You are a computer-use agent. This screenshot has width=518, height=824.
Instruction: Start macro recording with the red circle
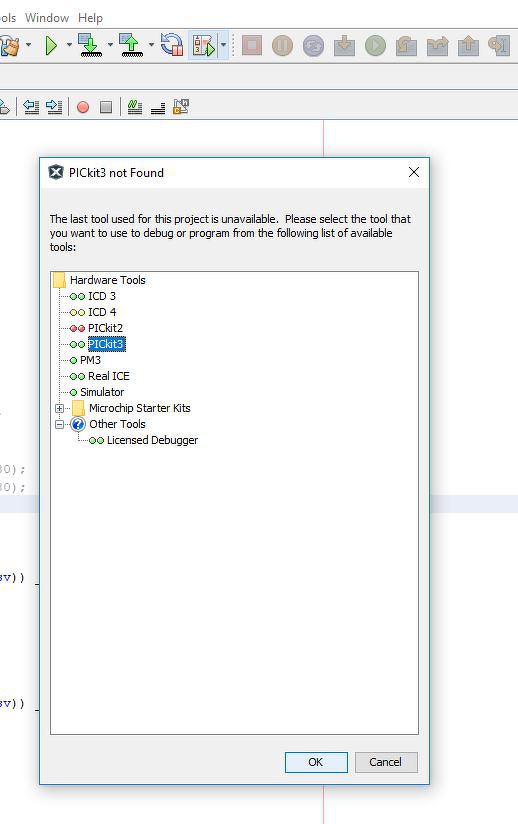tap(83, 107)
